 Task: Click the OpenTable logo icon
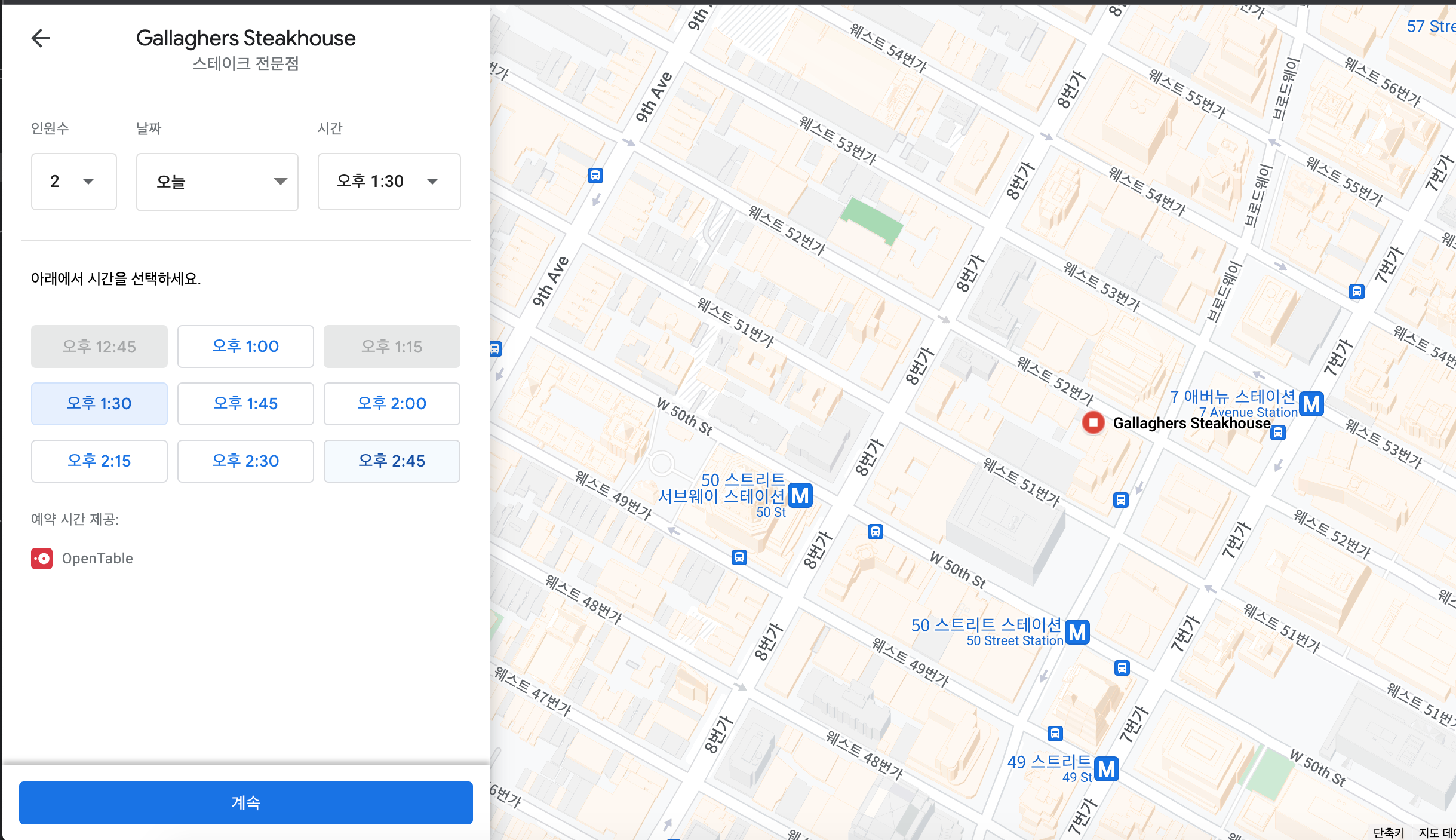(42, 559)
